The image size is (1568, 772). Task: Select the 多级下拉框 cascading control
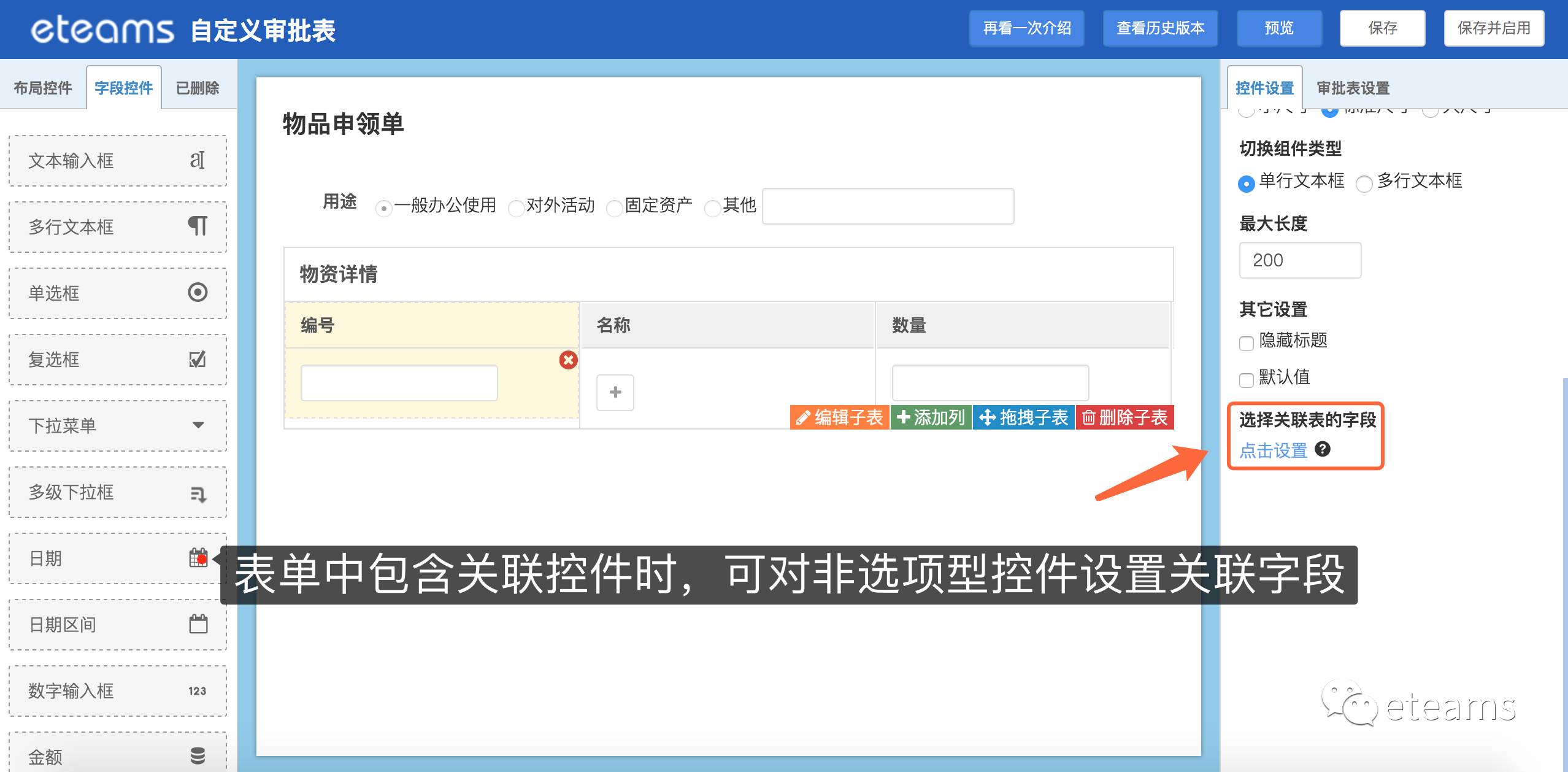click(x=117, y=492)
